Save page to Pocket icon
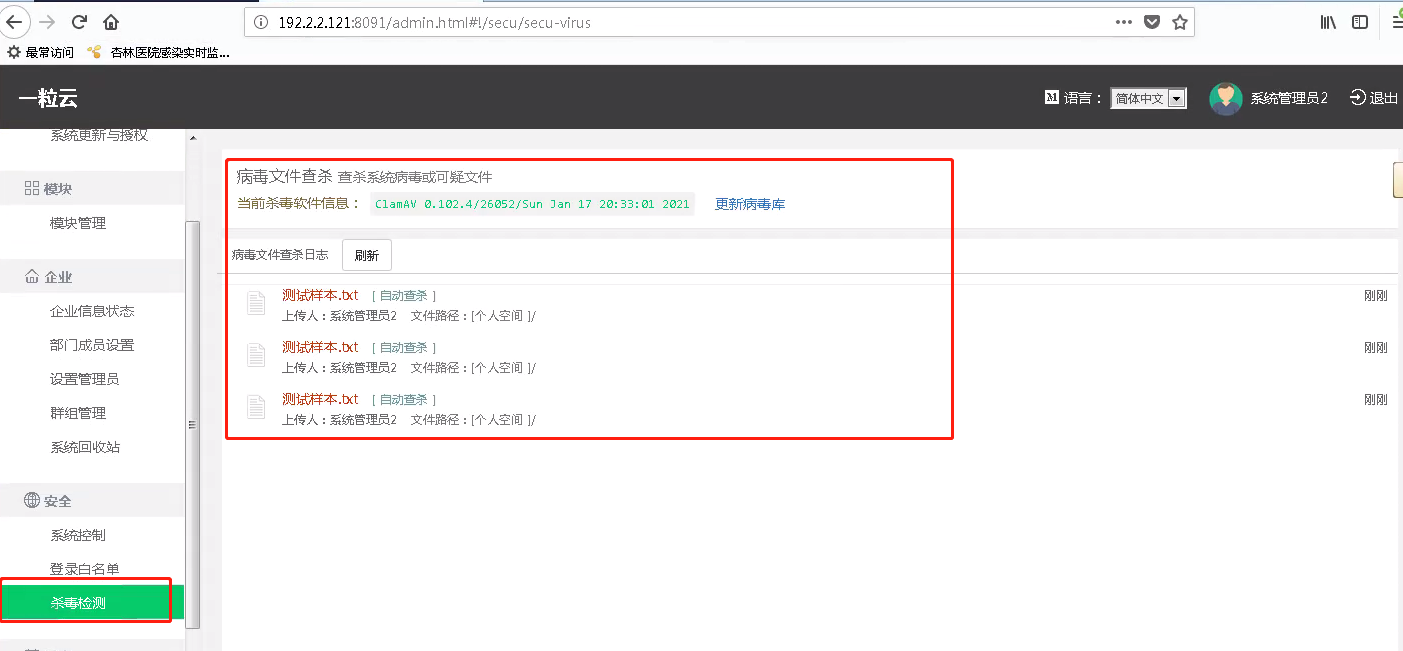 (x=1152, y=22)
